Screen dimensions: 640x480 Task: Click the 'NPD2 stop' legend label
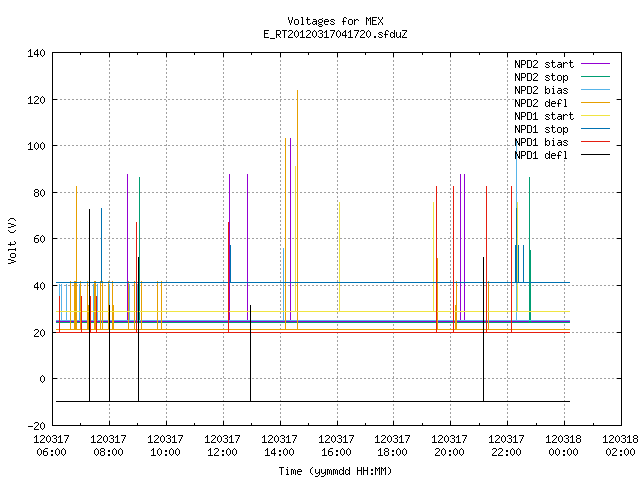click(x=541, y=77)
